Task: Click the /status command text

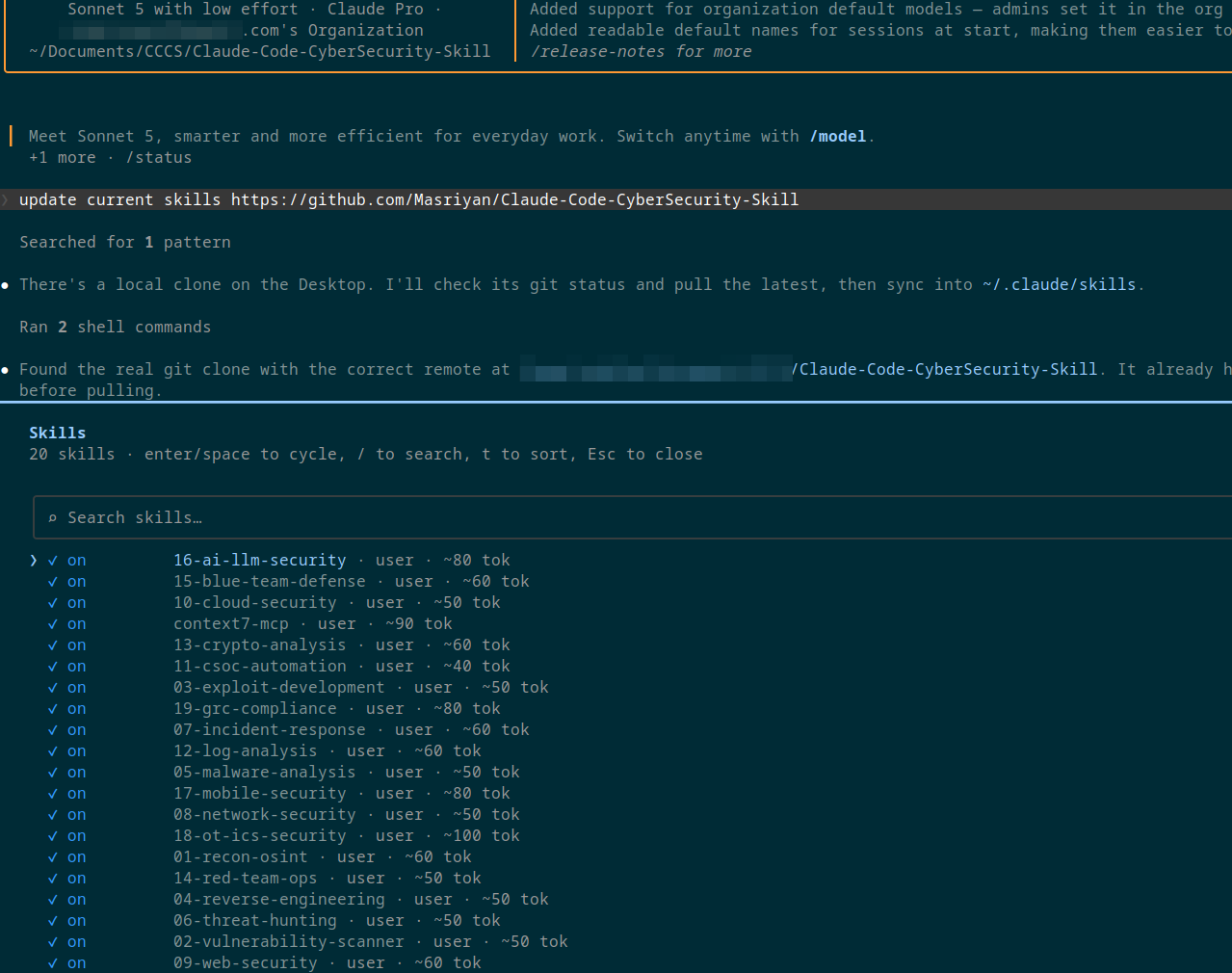Action: tap(159, 158)
